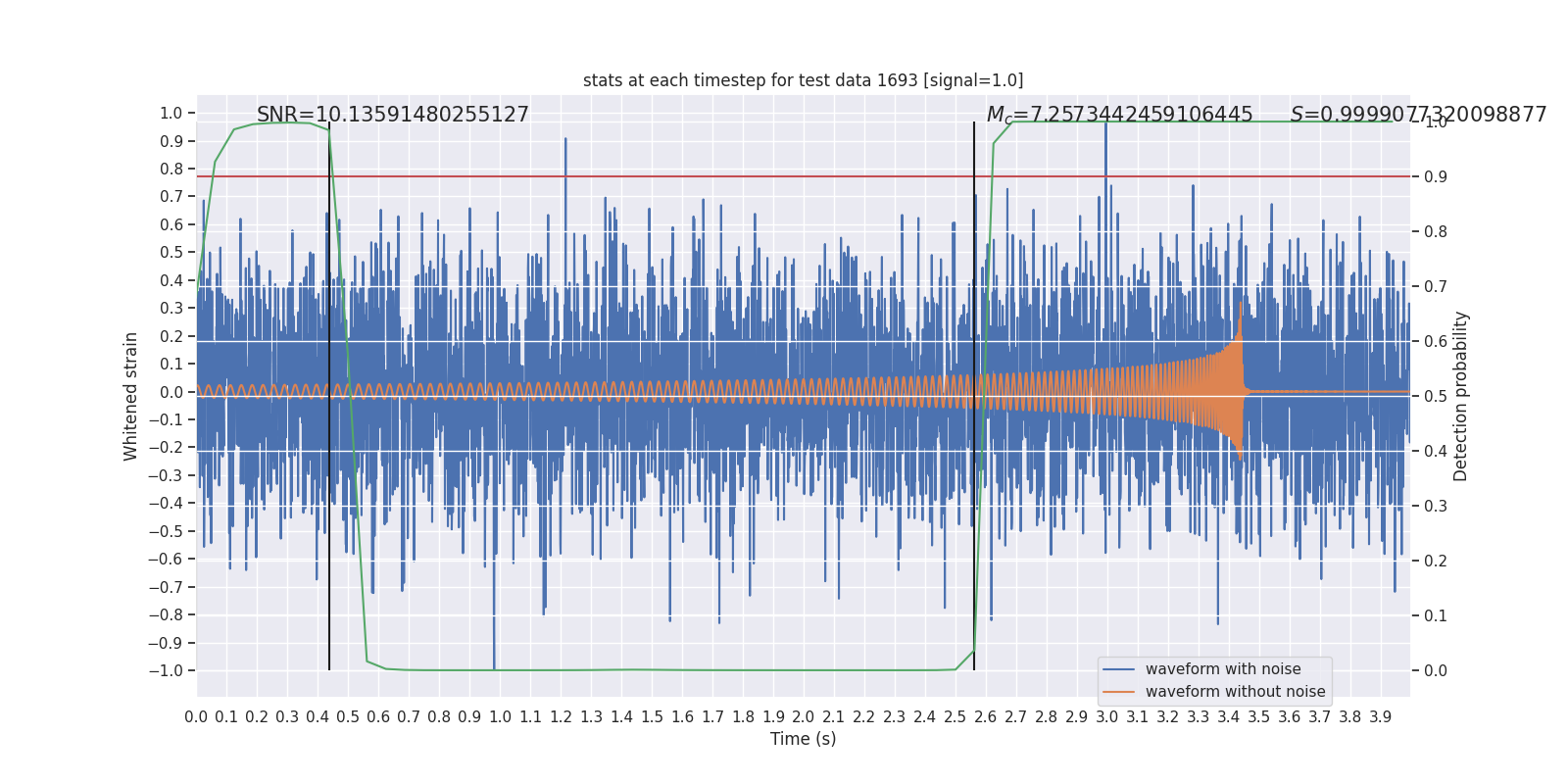The height and width of the screenshot is (784, 1568).
Task: Select the 'waveform without noise' legend label
Action: pos(1235,692)
